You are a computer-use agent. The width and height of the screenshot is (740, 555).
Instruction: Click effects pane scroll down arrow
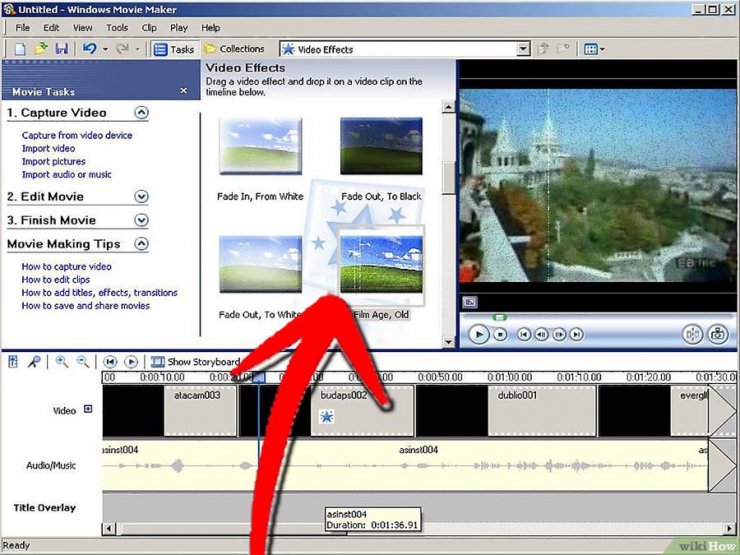pos(448,342)
